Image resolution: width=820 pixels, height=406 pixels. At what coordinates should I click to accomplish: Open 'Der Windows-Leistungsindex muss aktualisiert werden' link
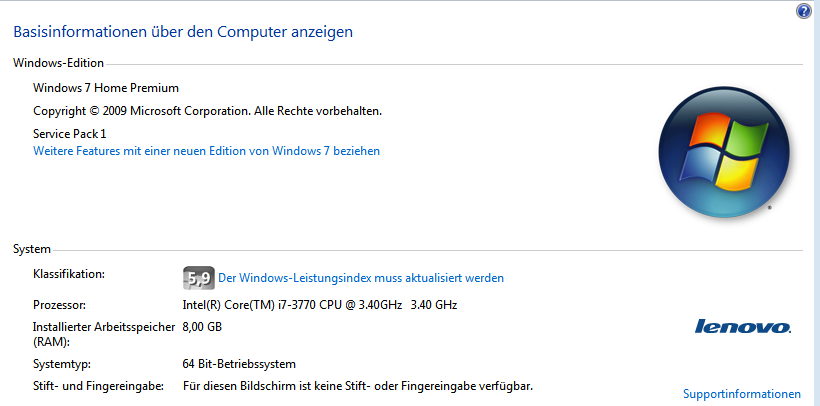(x=361, y=278)
